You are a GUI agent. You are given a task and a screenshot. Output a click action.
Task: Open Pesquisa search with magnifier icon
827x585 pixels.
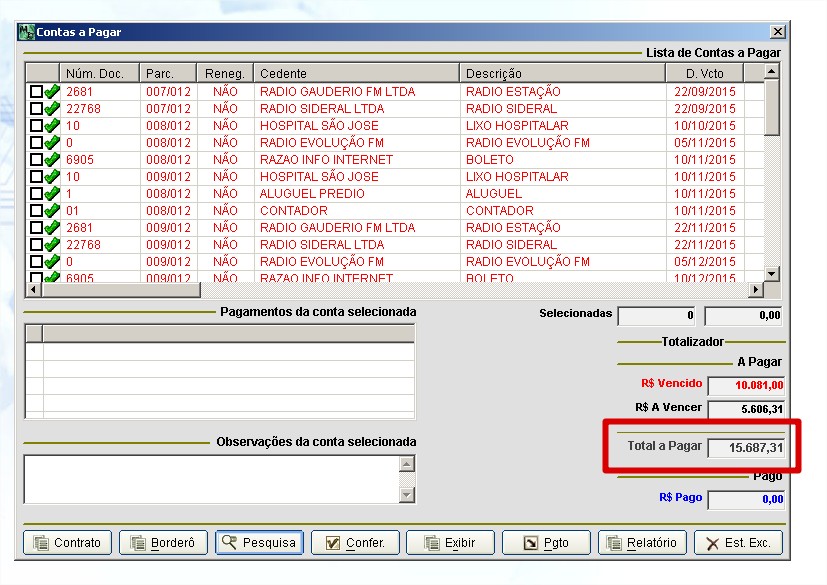pyautogui.click(x=259, y=543)
